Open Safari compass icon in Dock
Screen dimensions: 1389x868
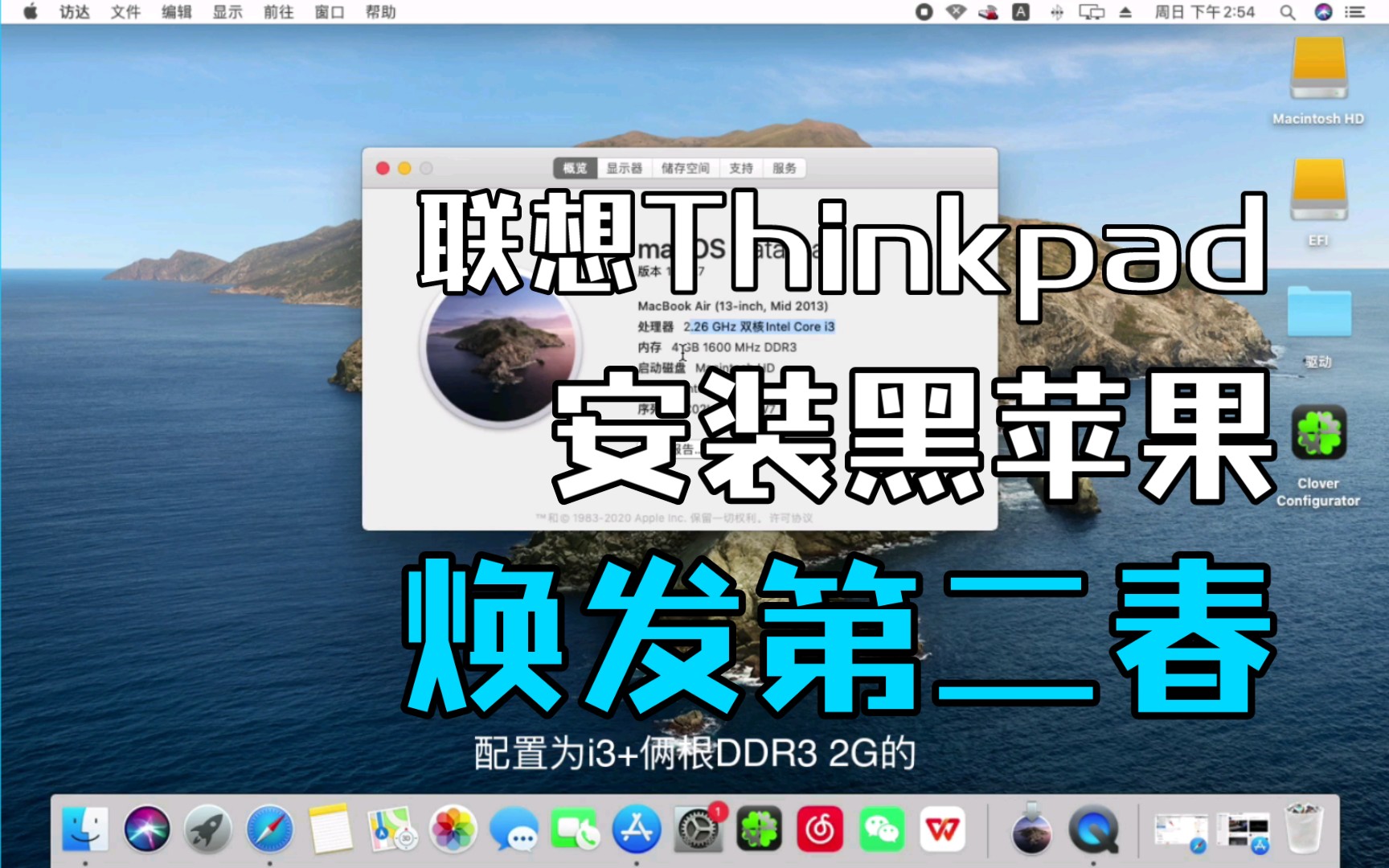coord(269,829)
